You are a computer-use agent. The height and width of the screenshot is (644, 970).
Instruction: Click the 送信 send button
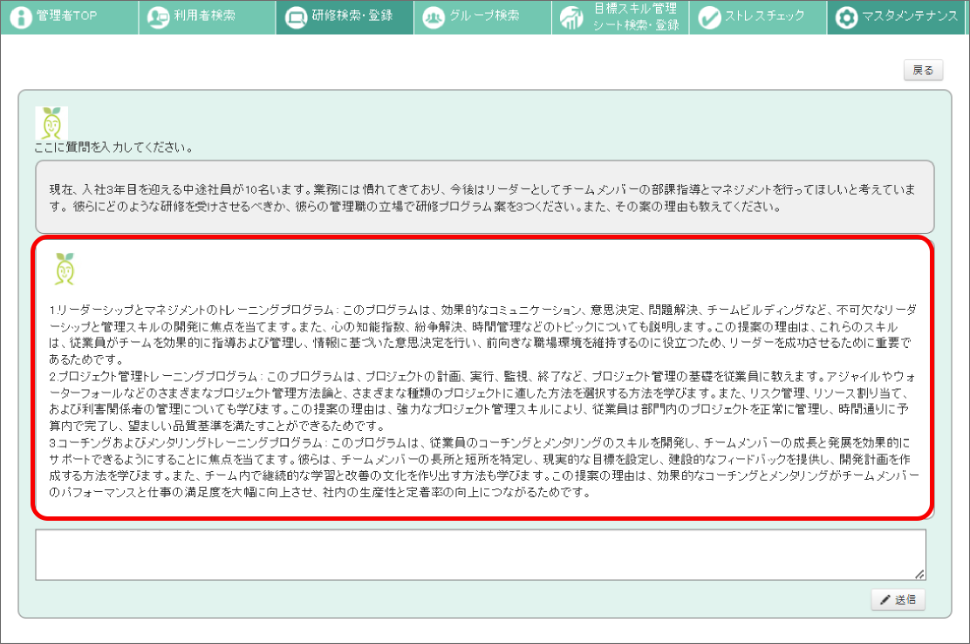(x=898, y=599)
